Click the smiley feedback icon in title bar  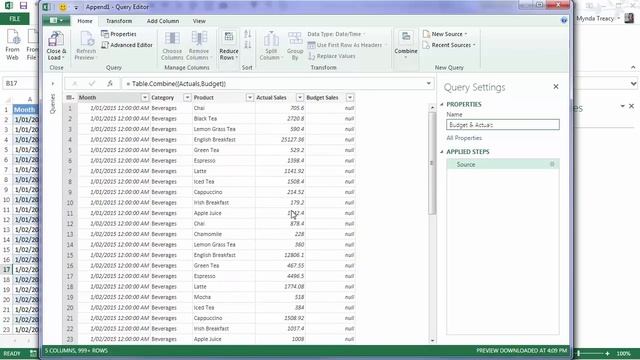tap(62, 7)
